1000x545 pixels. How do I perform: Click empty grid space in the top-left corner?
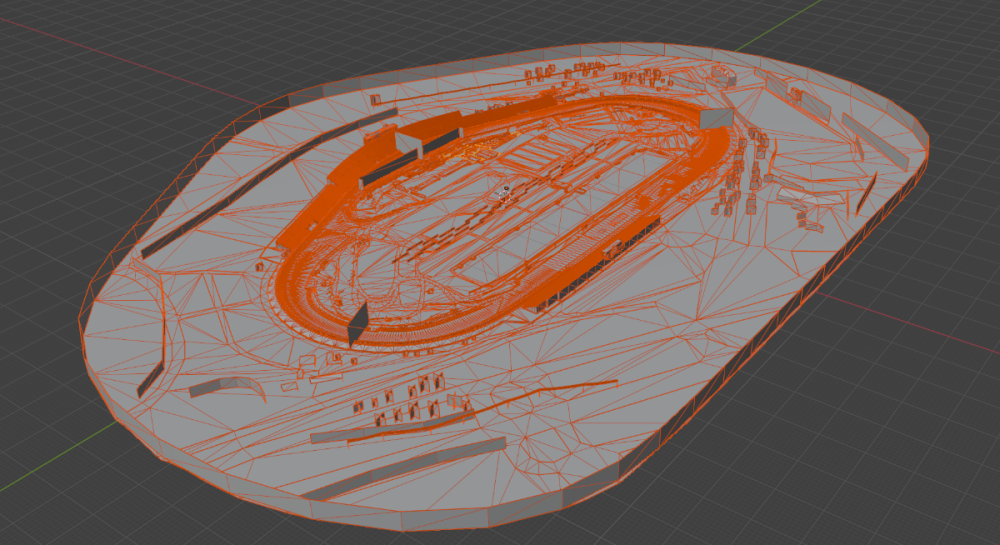(60, 50)
